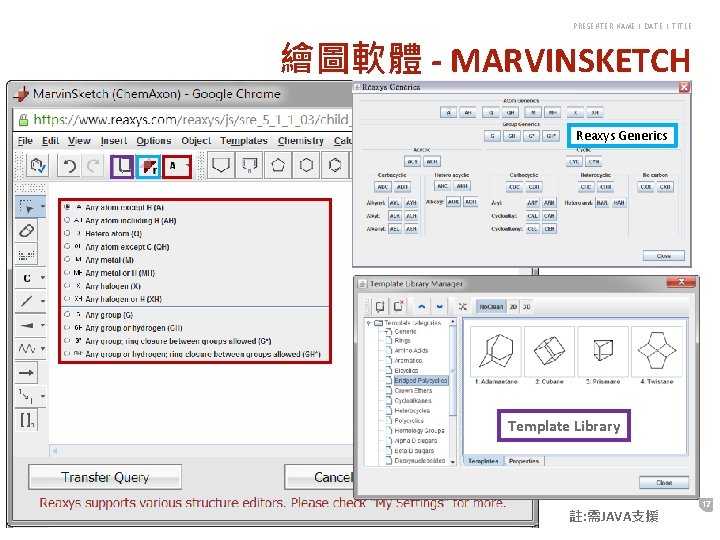Click the text label insertion tool
The width and height of the screenshot is (720, 540).
[27, 254]
